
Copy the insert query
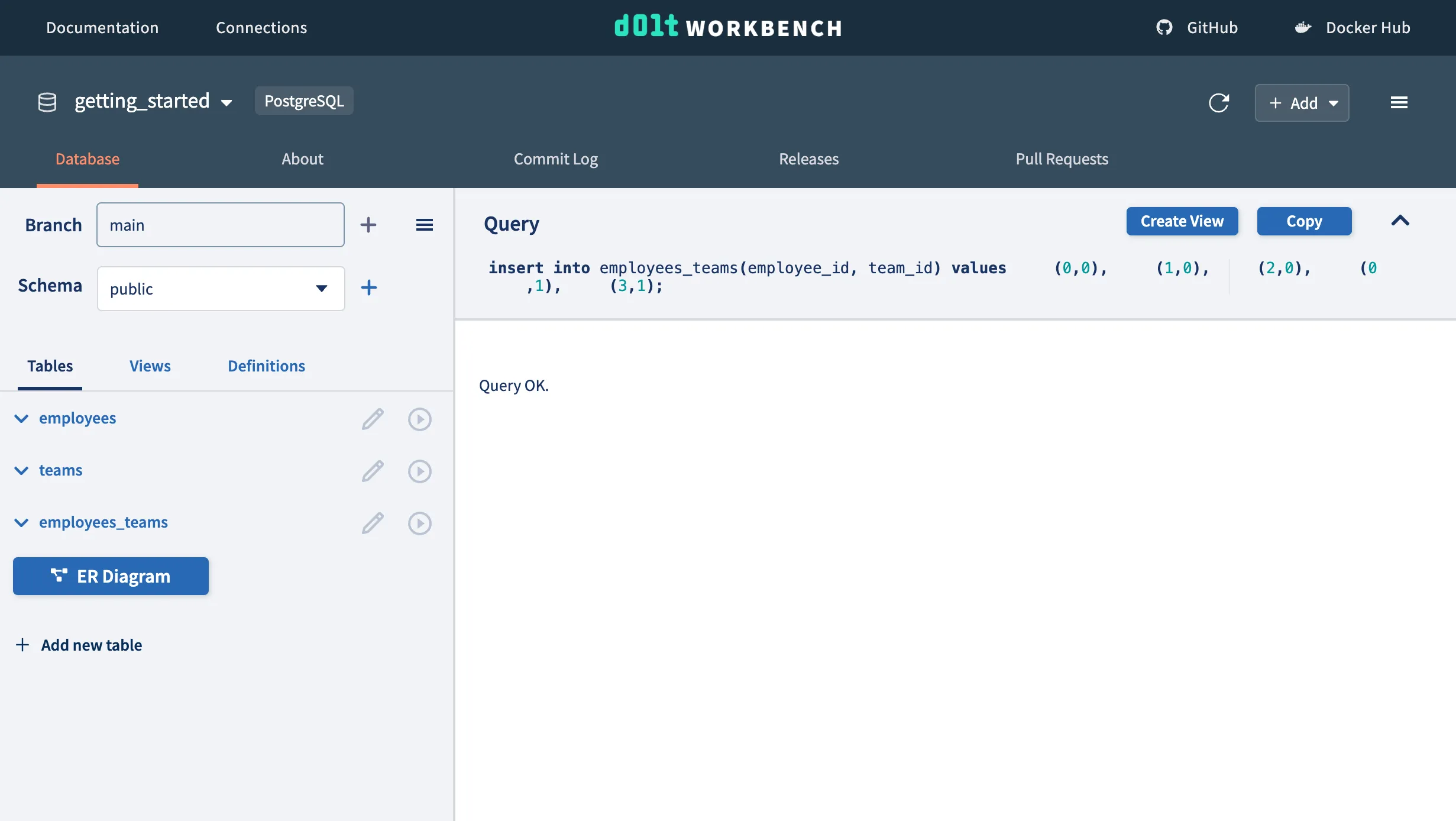[1303, 221]
